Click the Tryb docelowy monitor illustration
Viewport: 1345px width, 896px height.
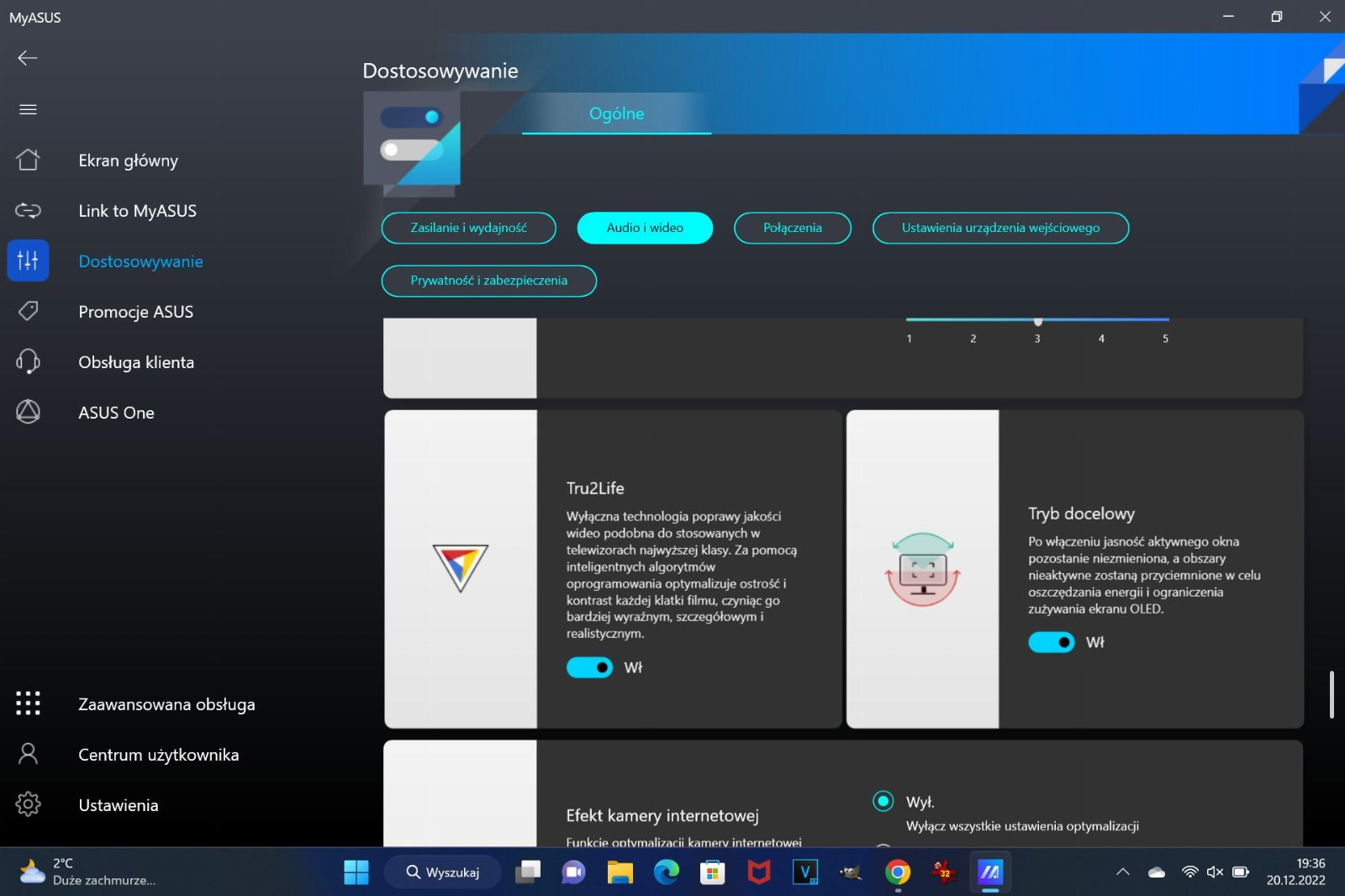pyautogui.click(x=922, y=569)
